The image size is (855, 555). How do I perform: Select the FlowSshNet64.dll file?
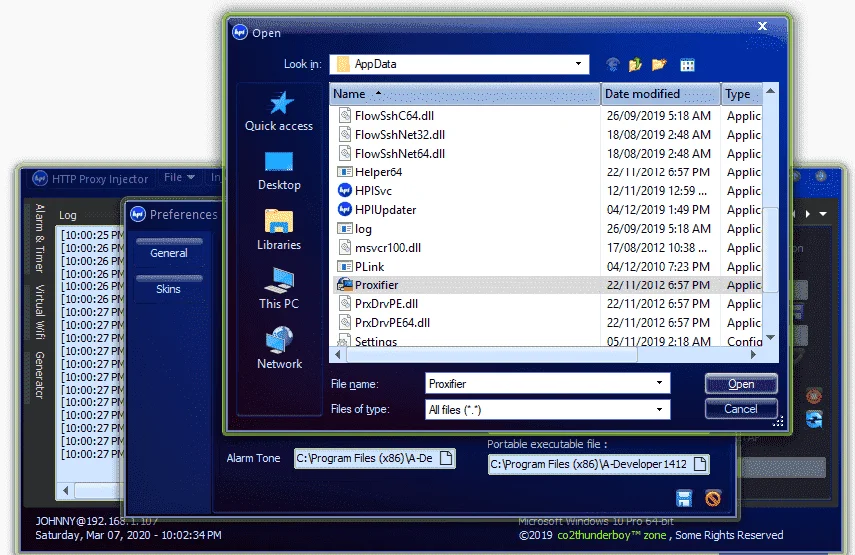click(400, 154)
